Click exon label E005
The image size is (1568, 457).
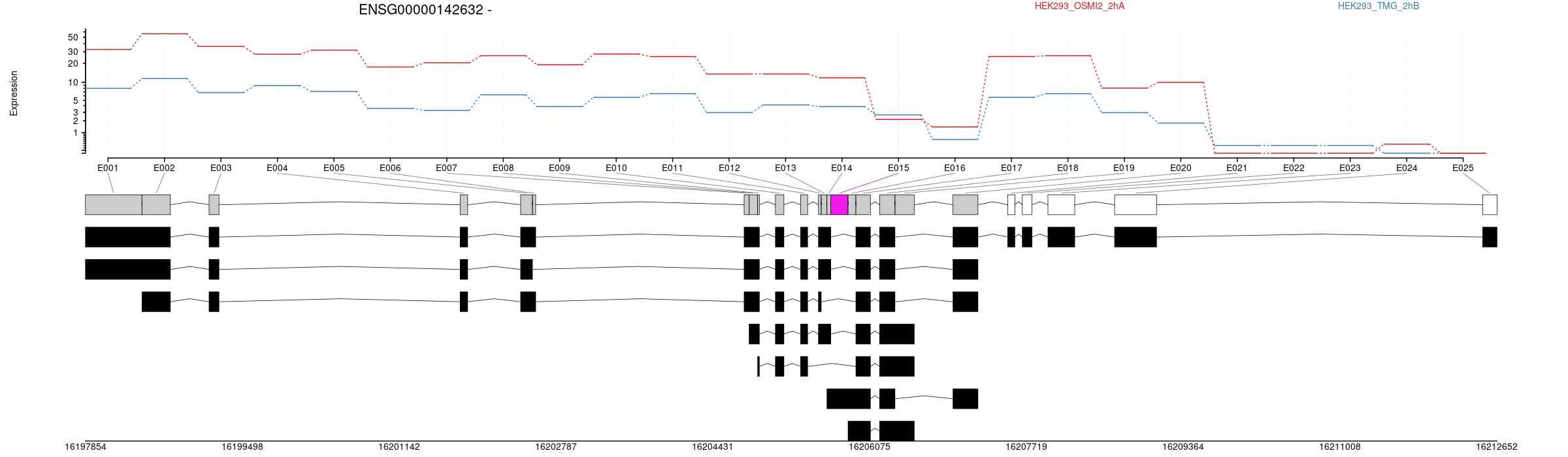pos(334,168)
